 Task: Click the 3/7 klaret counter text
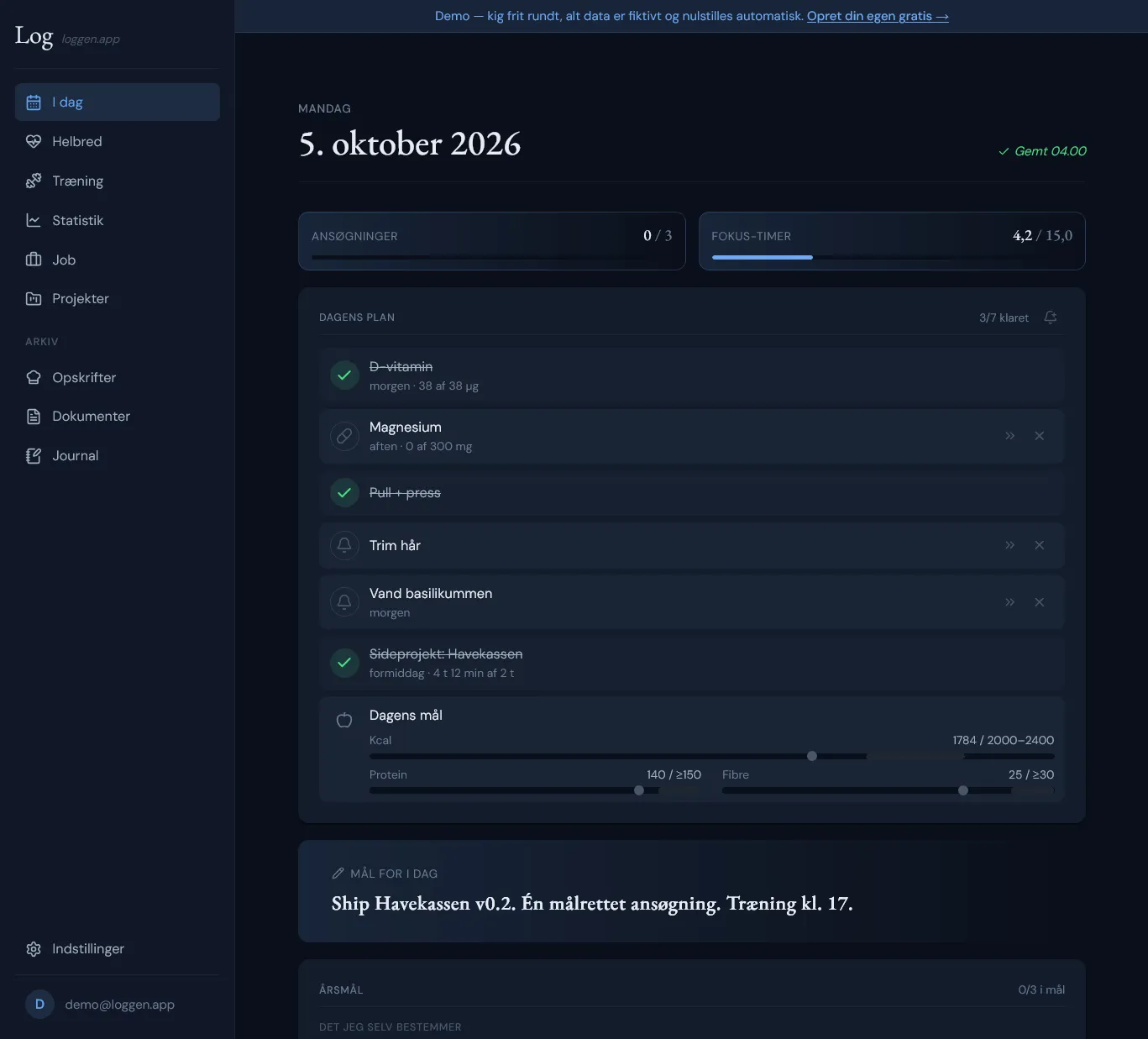[x=1004, y=317]
